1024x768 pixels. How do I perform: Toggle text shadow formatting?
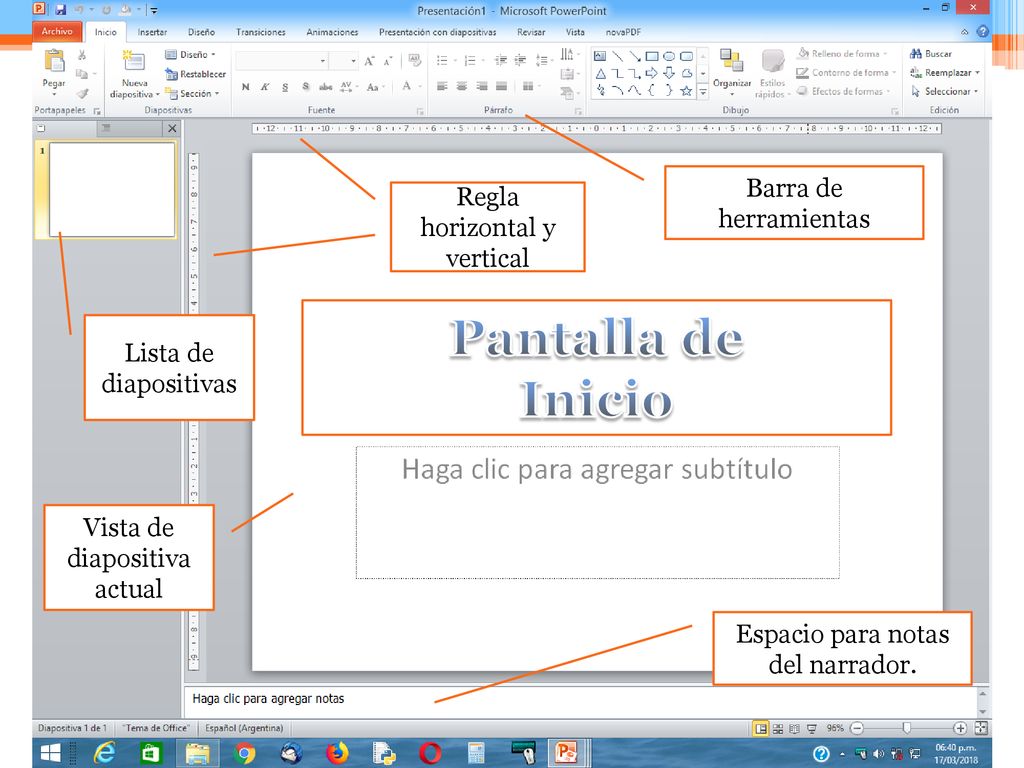click(305, 87)
